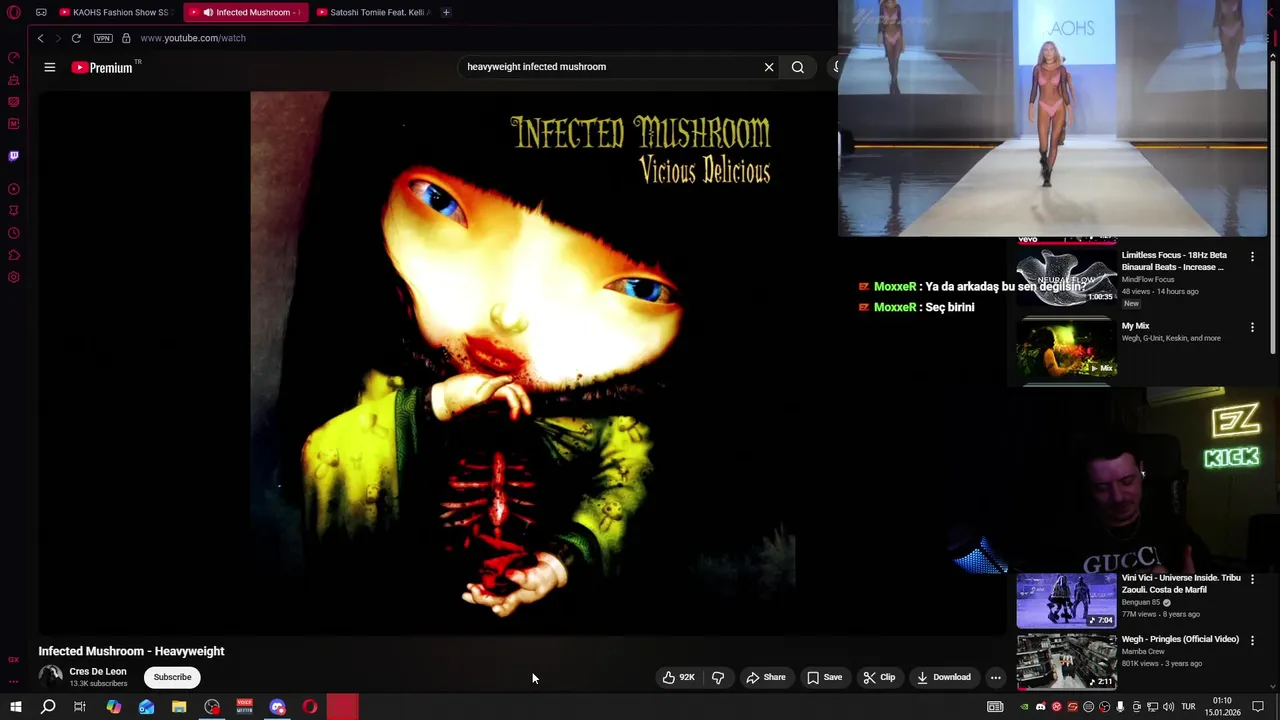1280x720 pixels.
Task: Open the volume speaker tray icon
Action: (x=1168, y=707)
